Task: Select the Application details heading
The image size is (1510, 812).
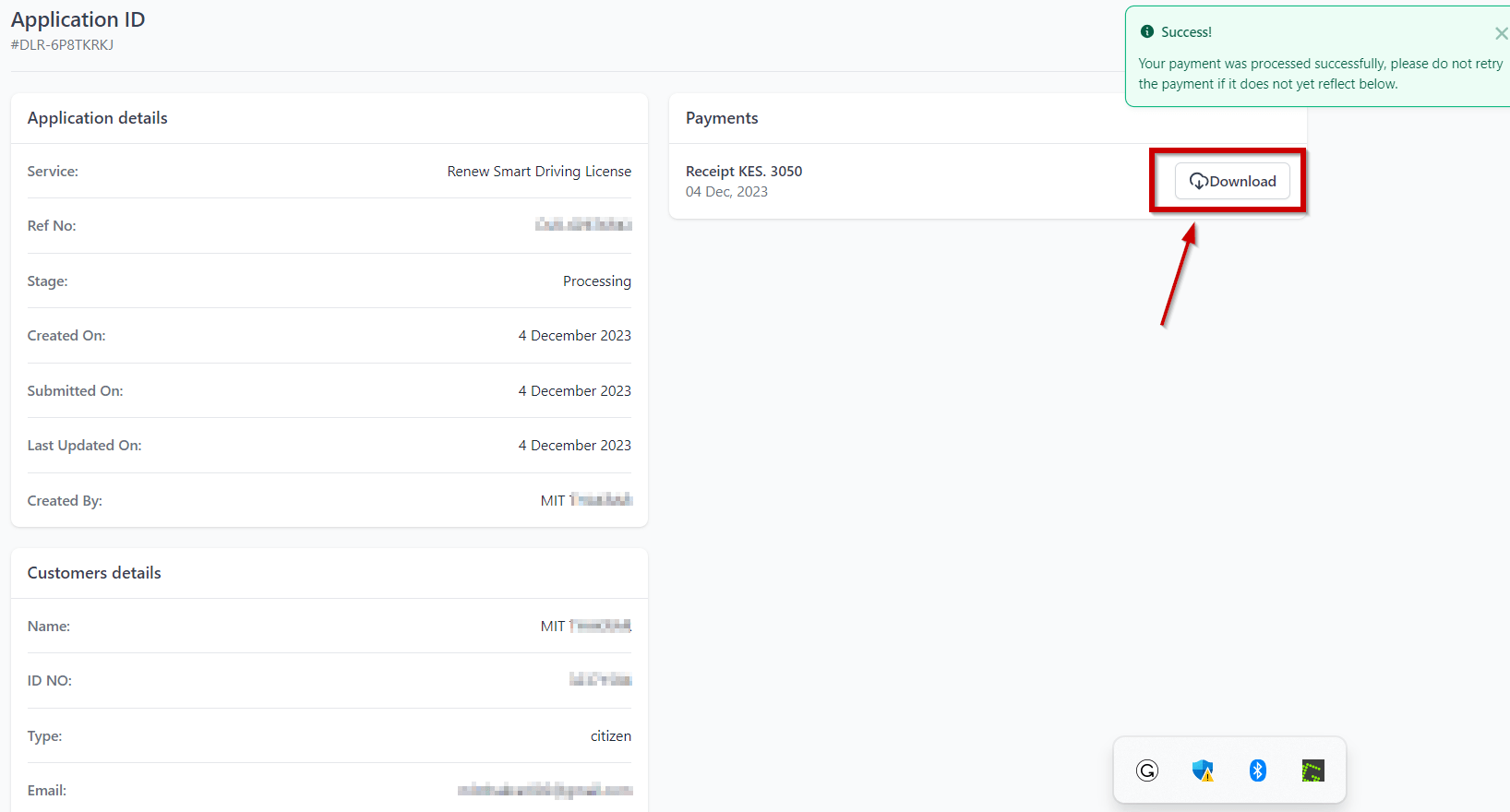Action: tap(97, 118)
